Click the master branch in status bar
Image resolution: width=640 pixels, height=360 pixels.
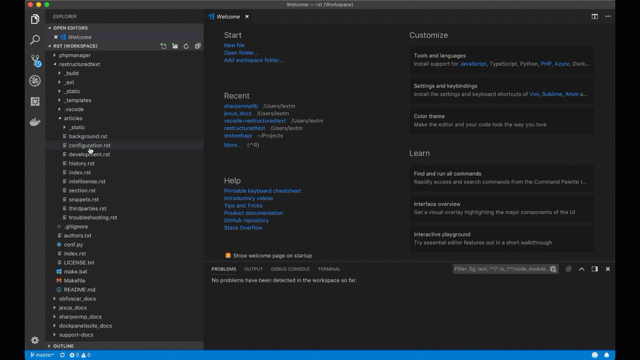click(x=42, y=355)
